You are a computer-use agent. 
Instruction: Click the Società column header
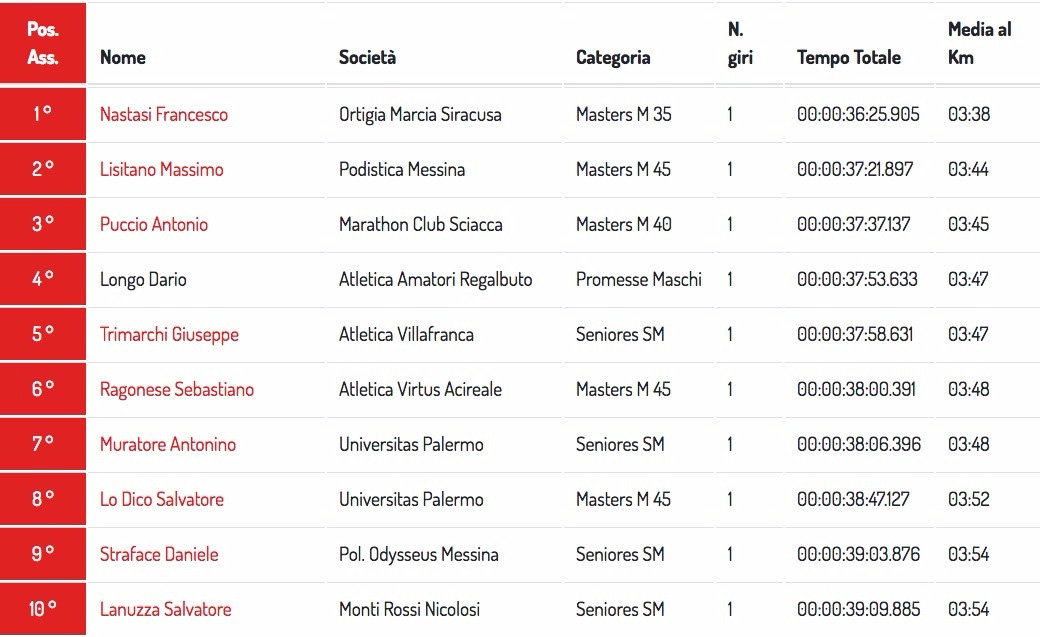(x=367, y=58)
